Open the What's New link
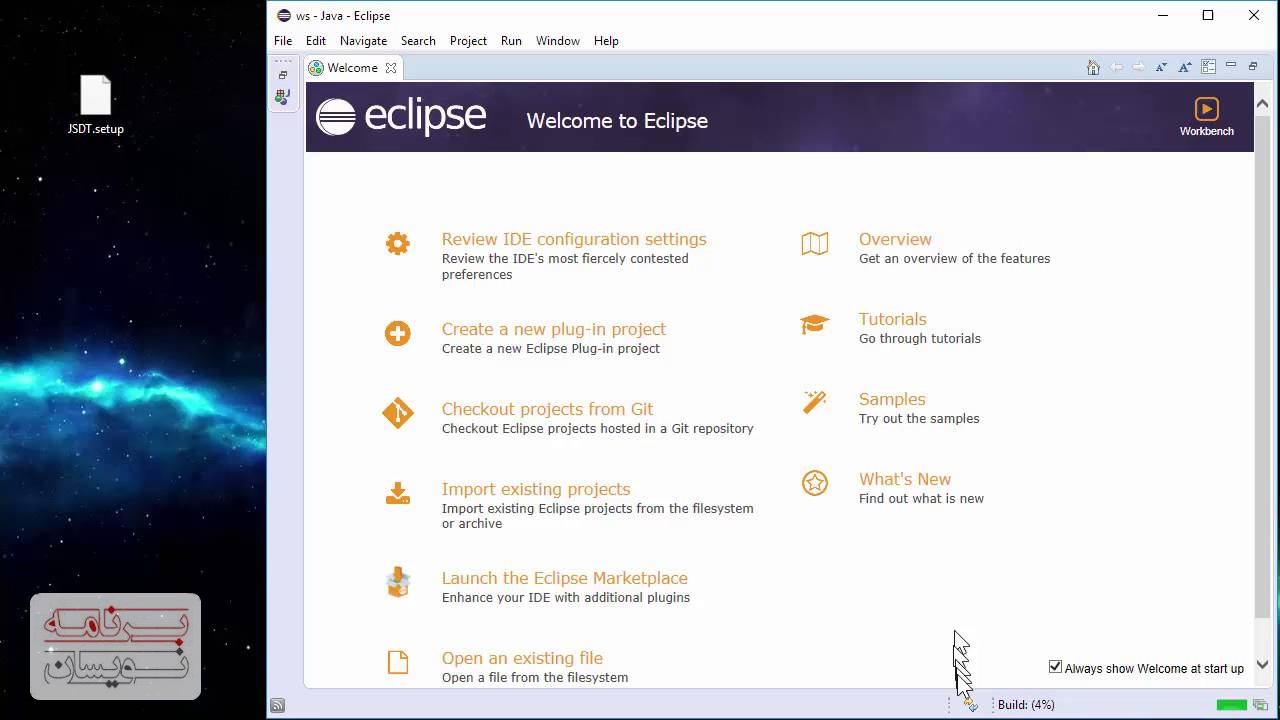Screen dimensions: 1280x720 coord(905,479)
